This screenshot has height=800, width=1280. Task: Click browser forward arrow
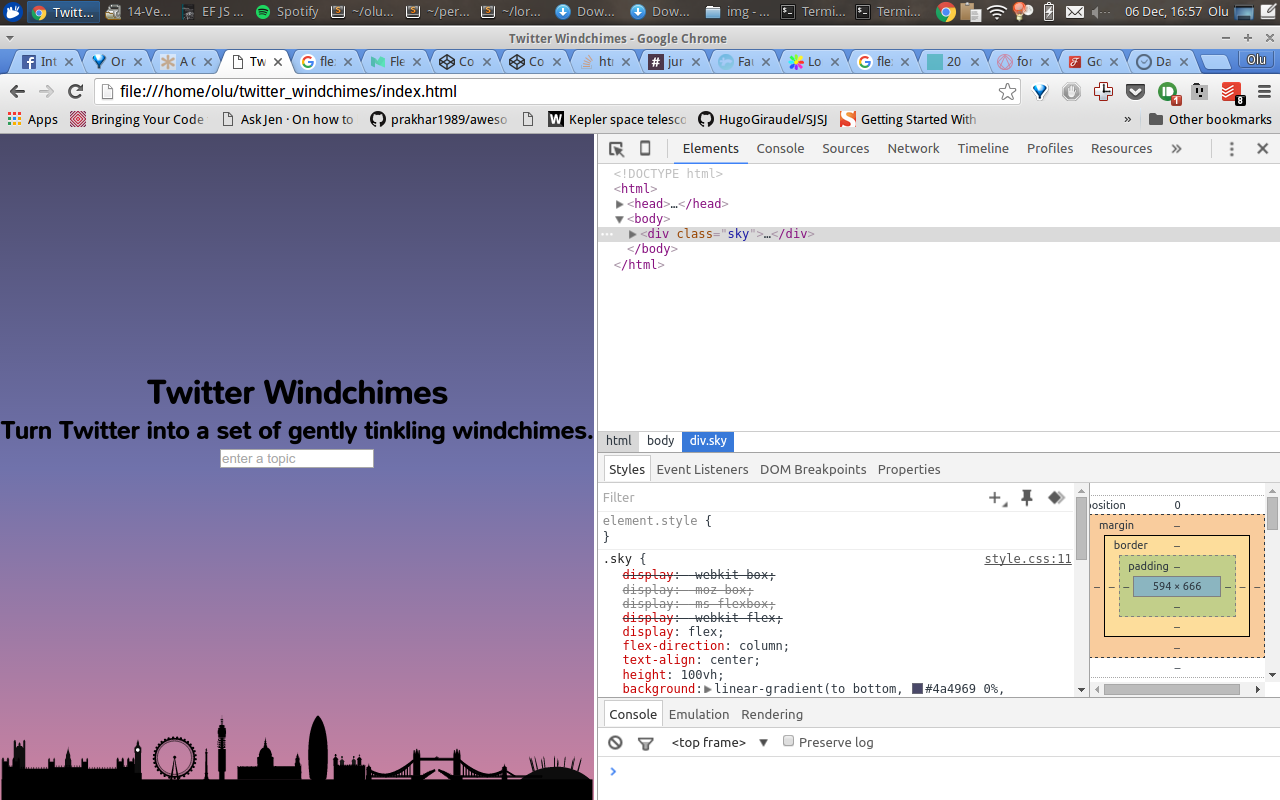coord(46,92)
